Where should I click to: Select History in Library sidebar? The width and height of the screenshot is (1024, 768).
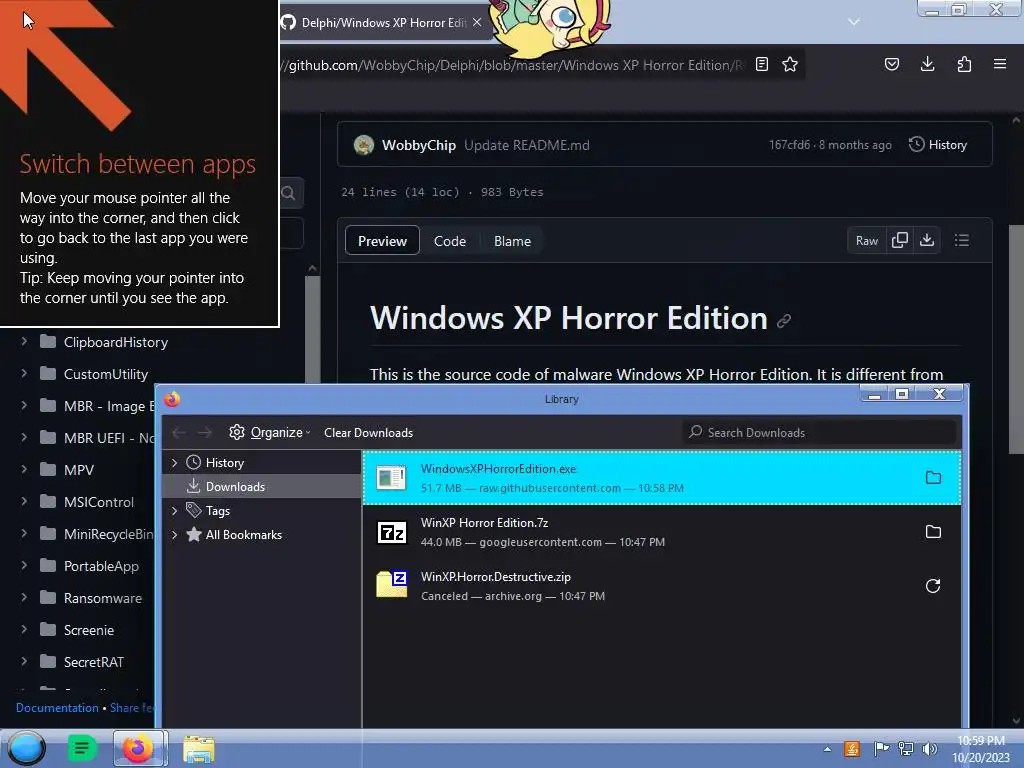click(x=225, y=462)
